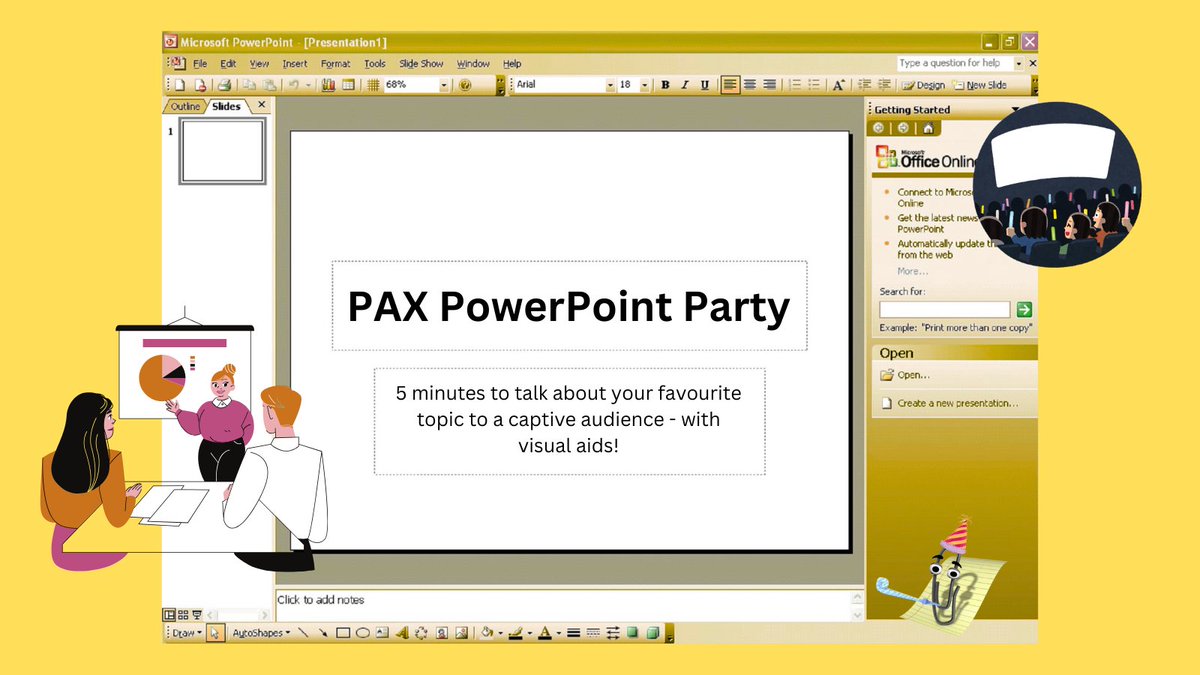Open the Format menu
The width and height of the screenshot is (1200, 675).
coord(336,64)
